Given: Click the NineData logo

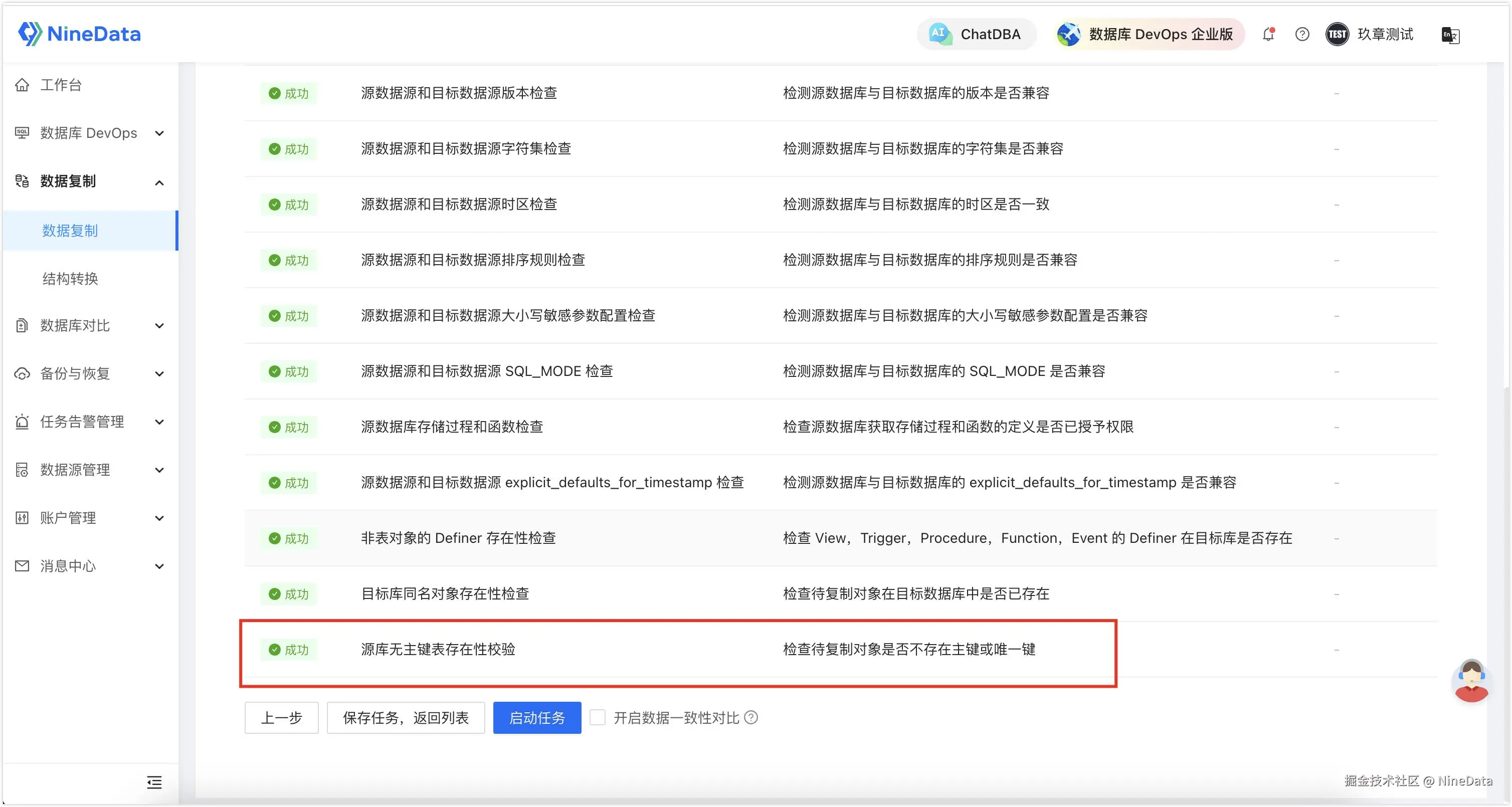Looking at the screenshot, I should (x=79, y=34).
